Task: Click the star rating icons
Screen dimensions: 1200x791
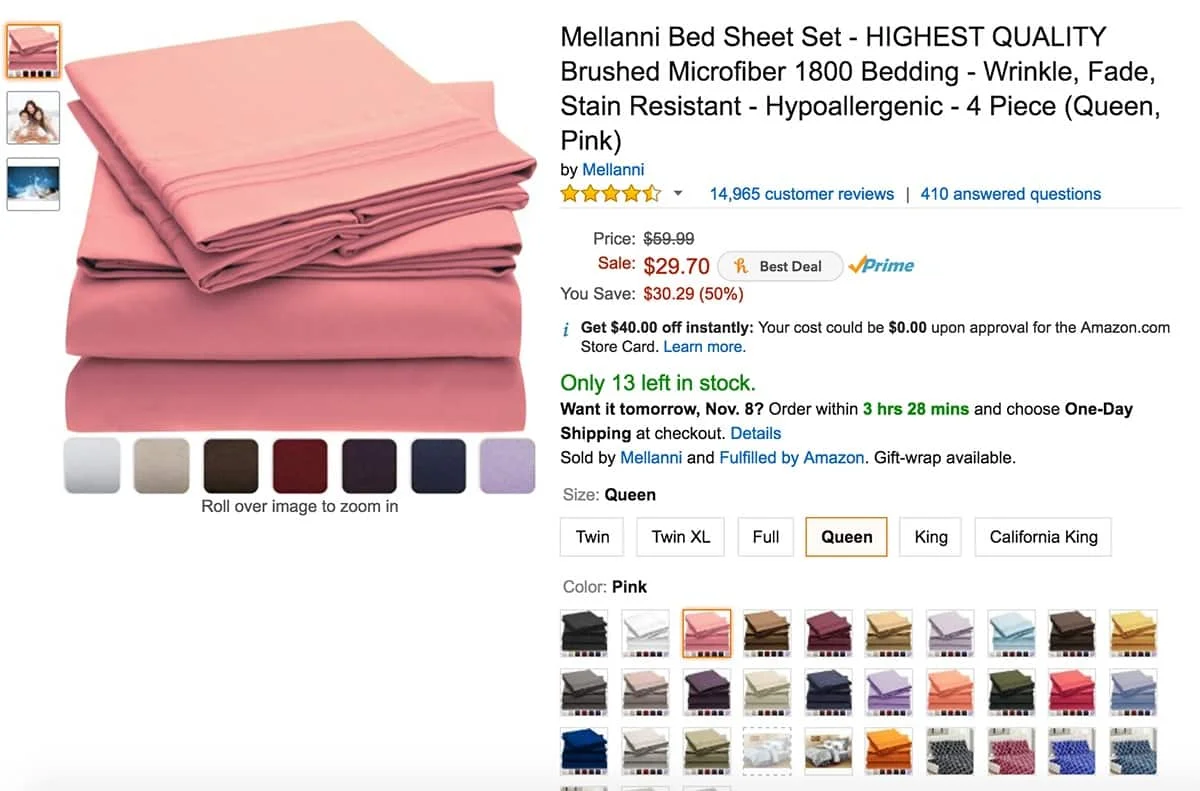Action: pyautogui.click(x=610, y=194)
